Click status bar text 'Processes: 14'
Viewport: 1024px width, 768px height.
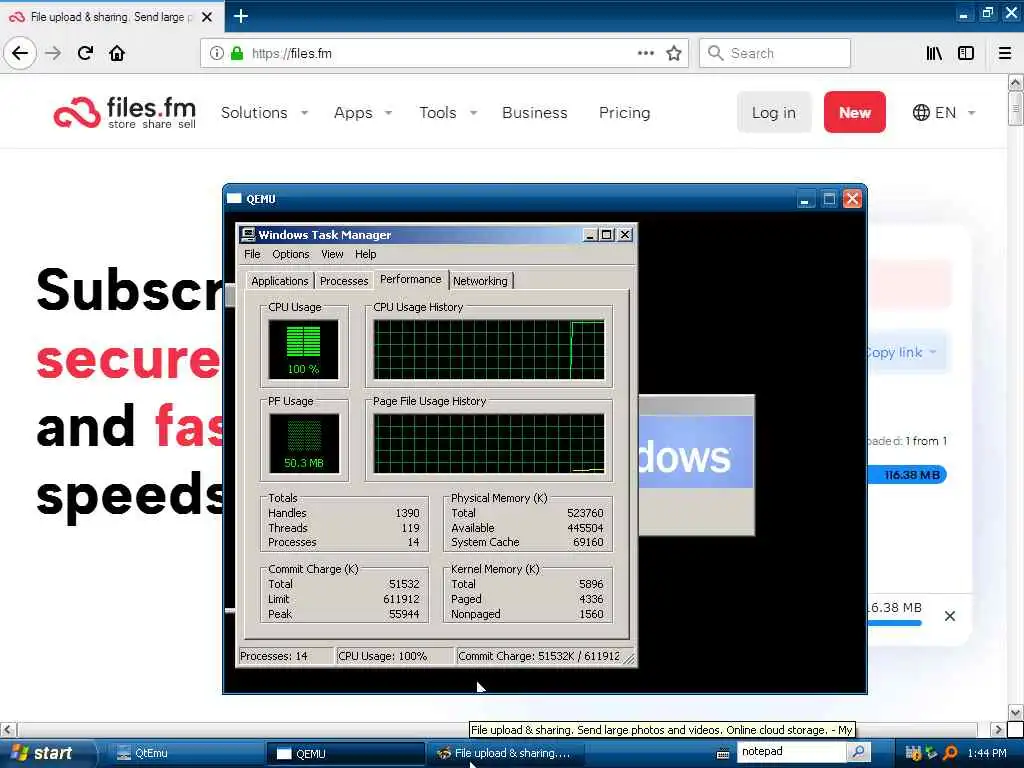tap(274, 656)
